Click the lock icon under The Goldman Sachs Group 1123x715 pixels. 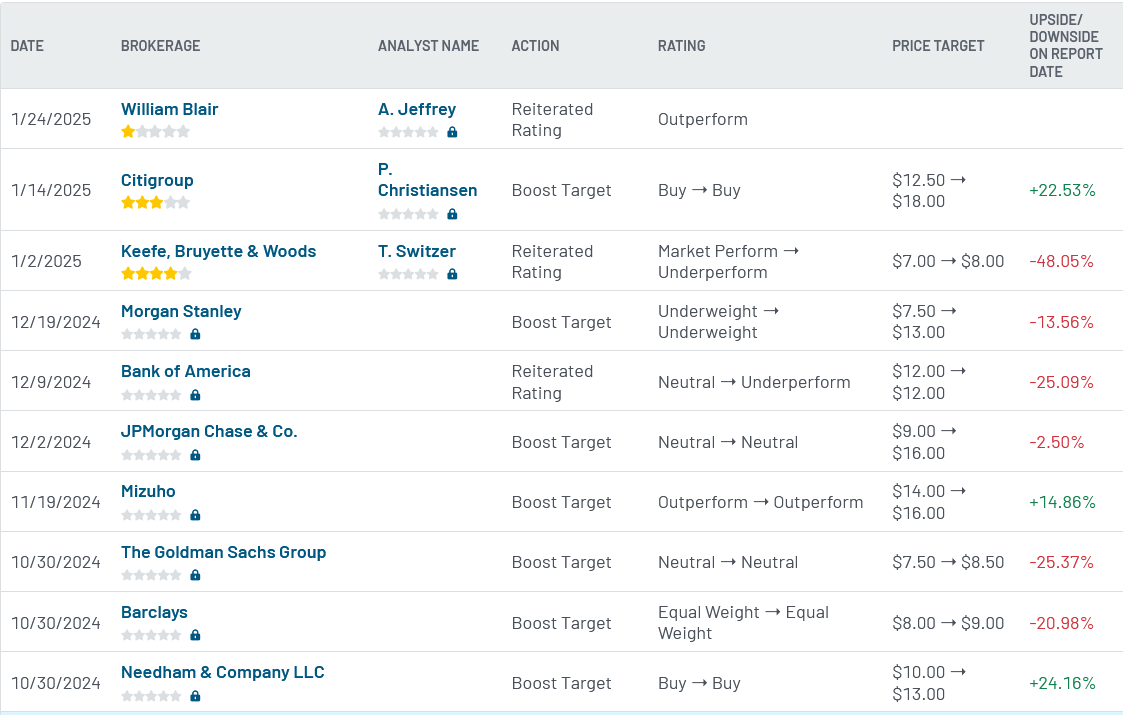click(195, 575)
